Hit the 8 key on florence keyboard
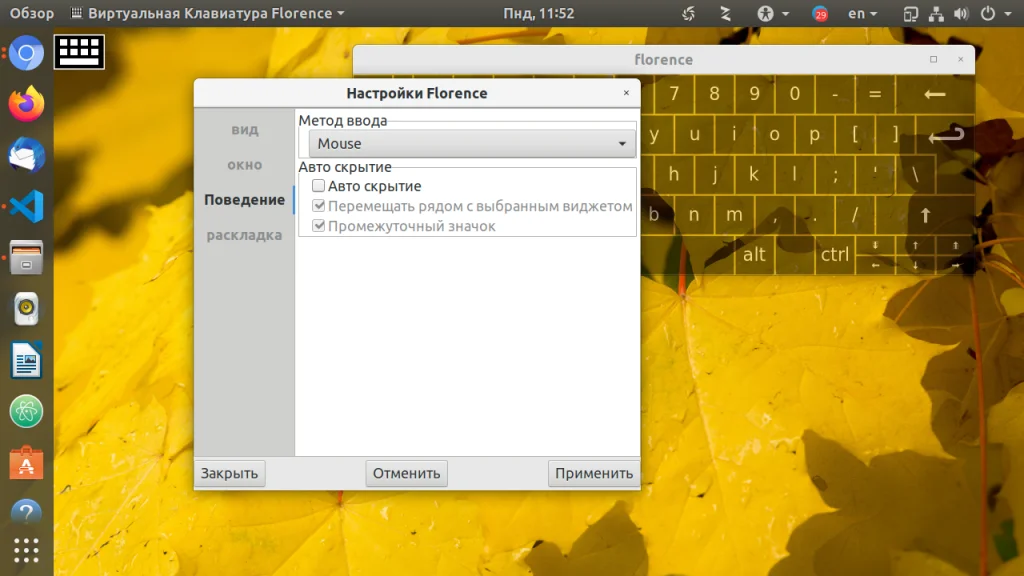This screenshot has height=576, width=1024. 714,94
